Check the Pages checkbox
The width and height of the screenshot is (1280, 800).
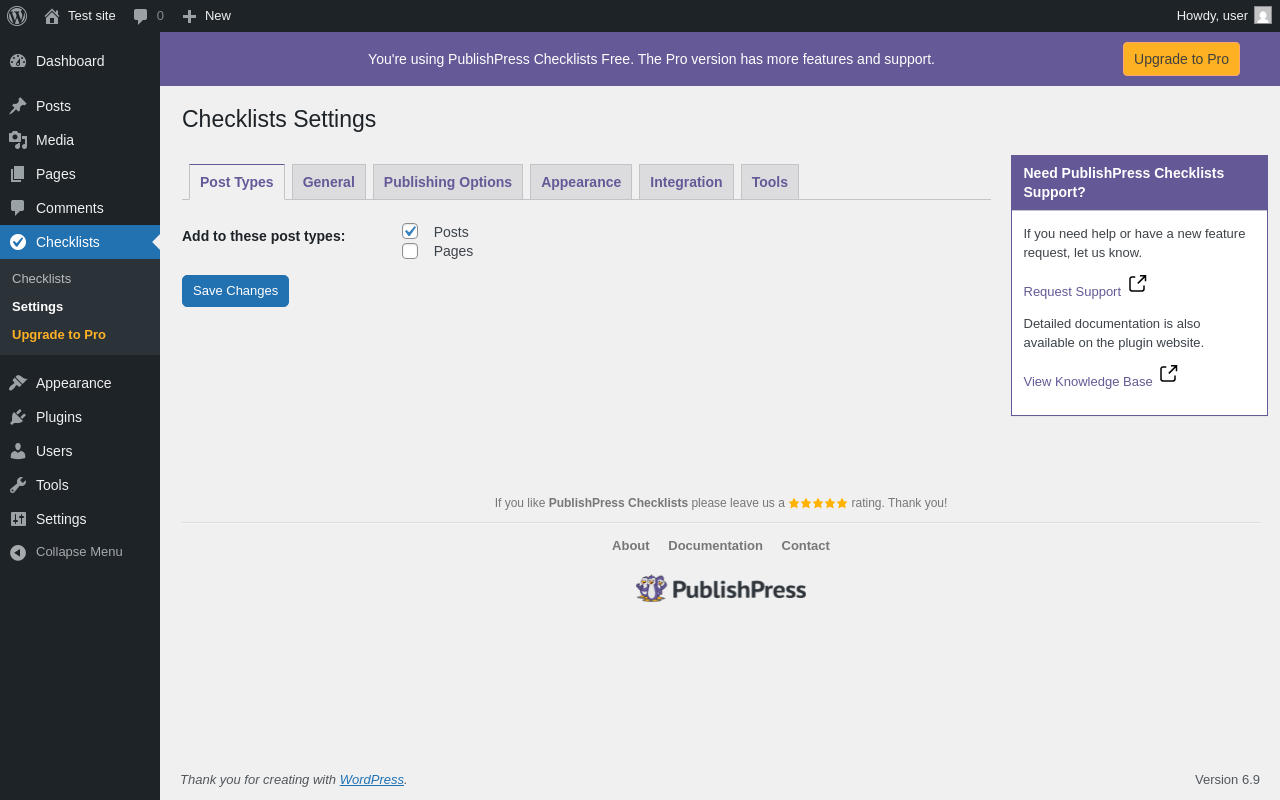410,251
